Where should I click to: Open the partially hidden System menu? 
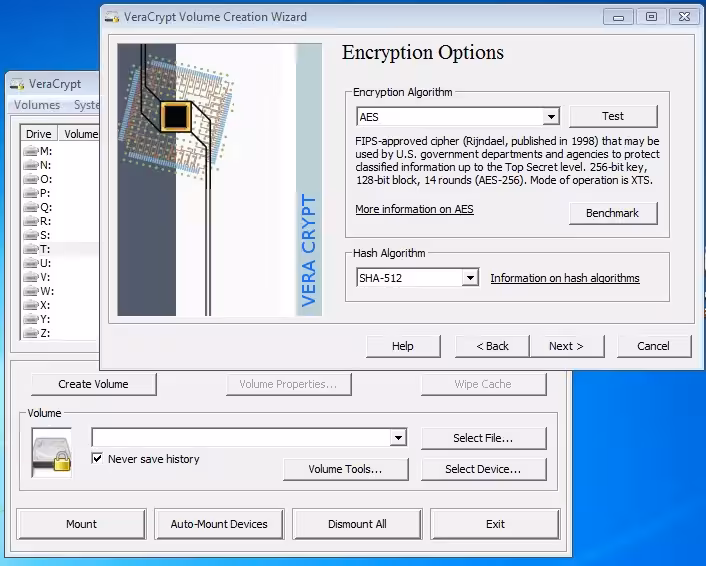(86, 105)
